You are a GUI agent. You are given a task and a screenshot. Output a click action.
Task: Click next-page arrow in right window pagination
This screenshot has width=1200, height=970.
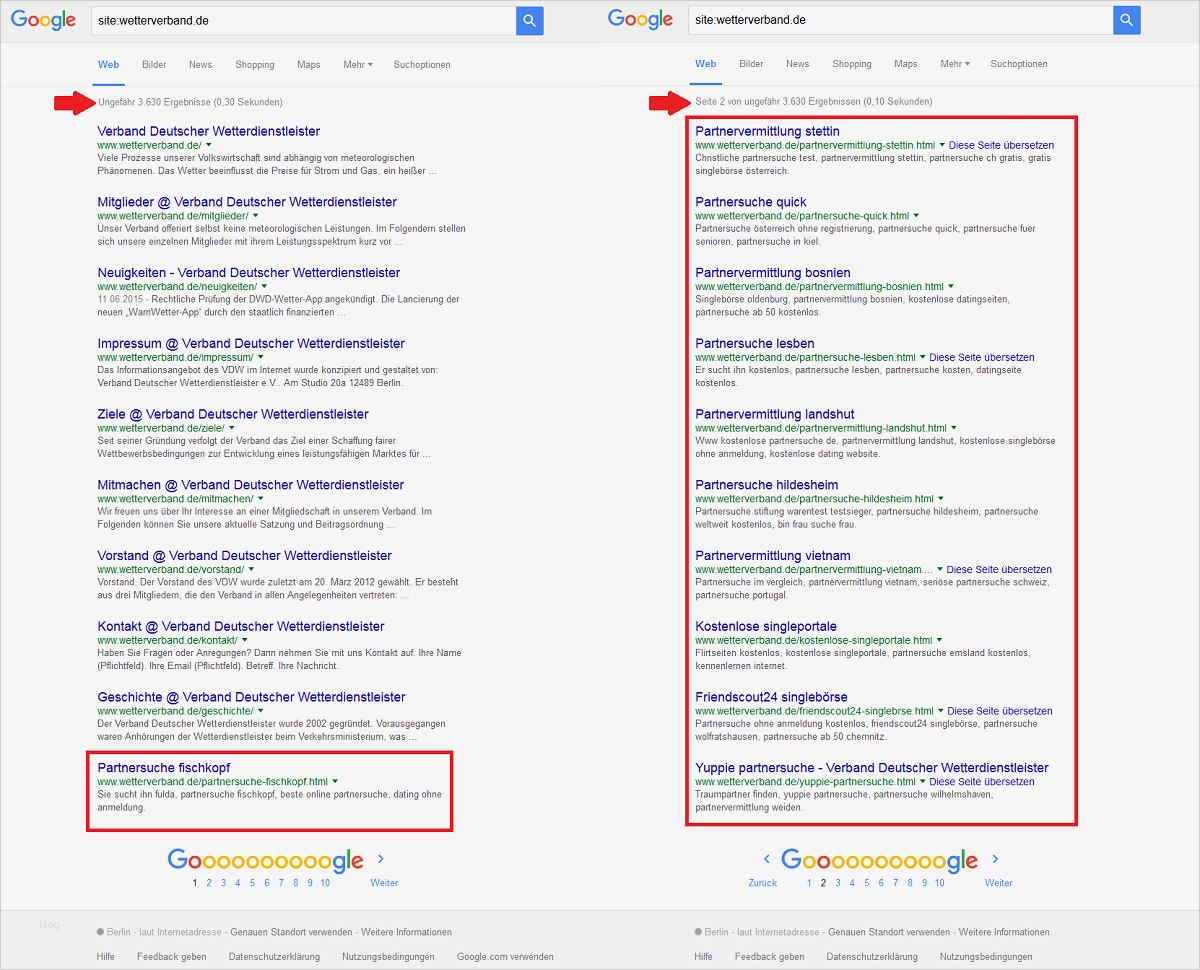tap(994, 859)
